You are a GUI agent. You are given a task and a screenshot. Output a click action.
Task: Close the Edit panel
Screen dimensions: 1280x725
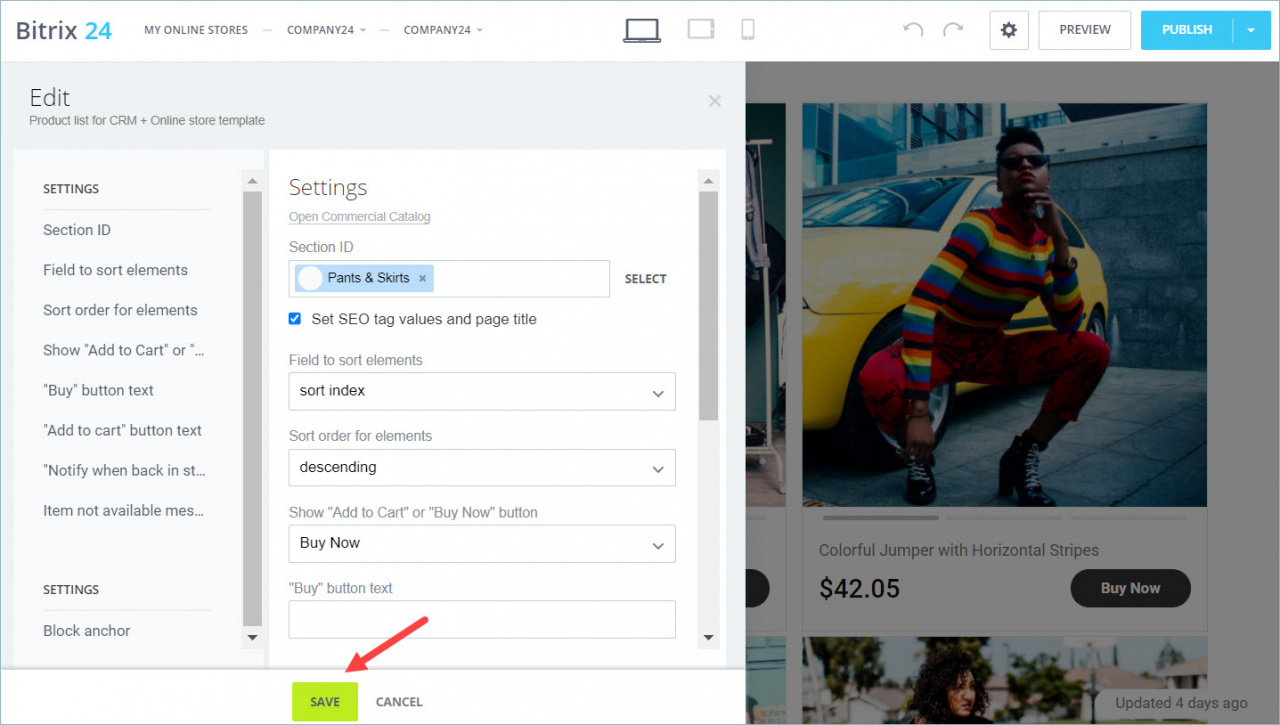pos(714,101)
